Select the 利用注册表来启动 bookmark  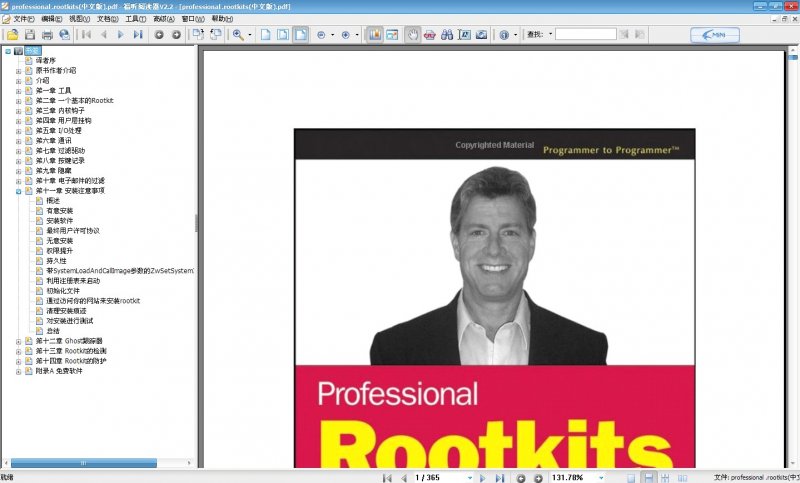pos(73,281)
